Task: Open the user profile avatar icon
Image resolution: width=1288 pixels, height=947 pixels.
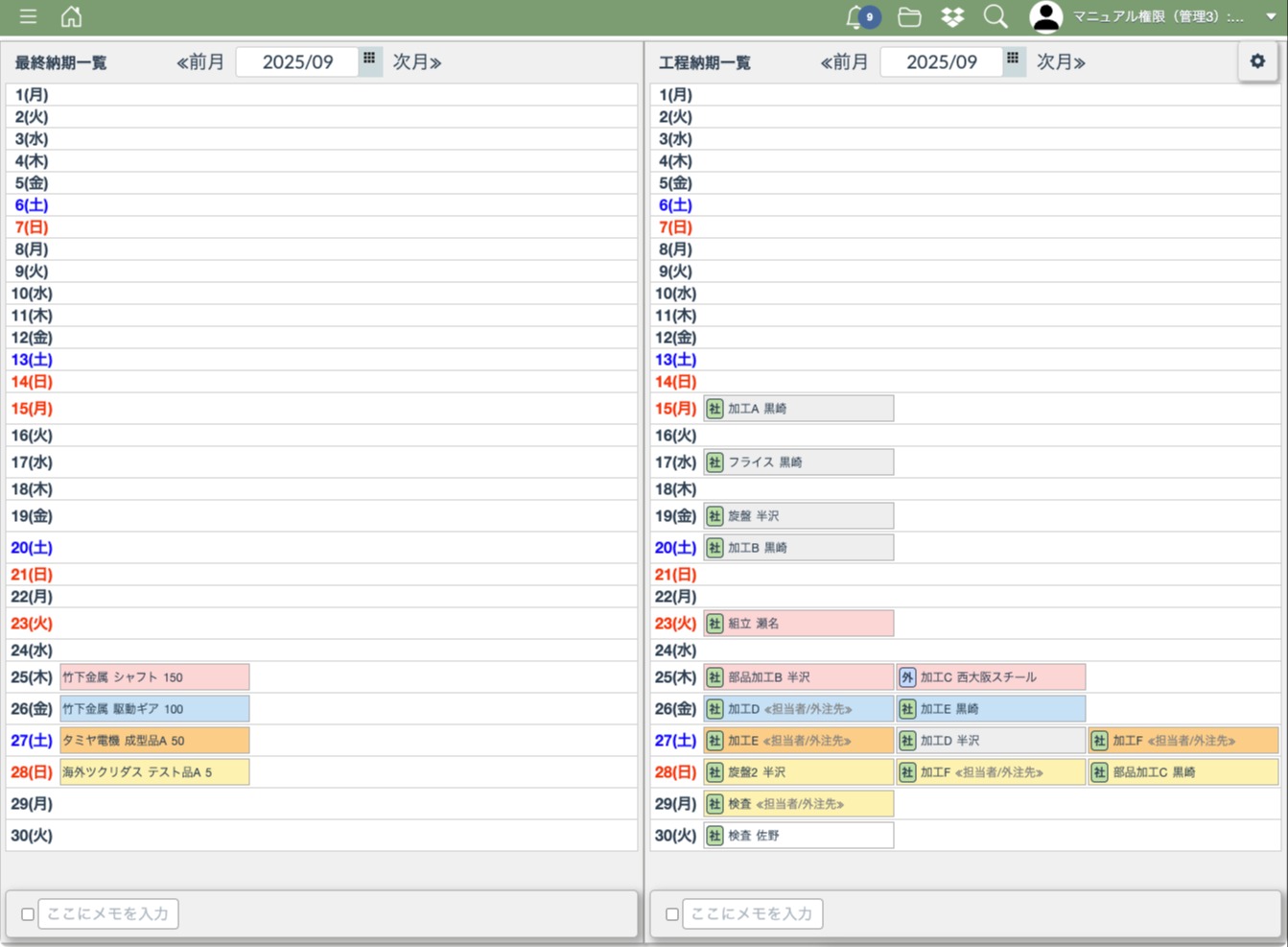Action: (1045, 16)
